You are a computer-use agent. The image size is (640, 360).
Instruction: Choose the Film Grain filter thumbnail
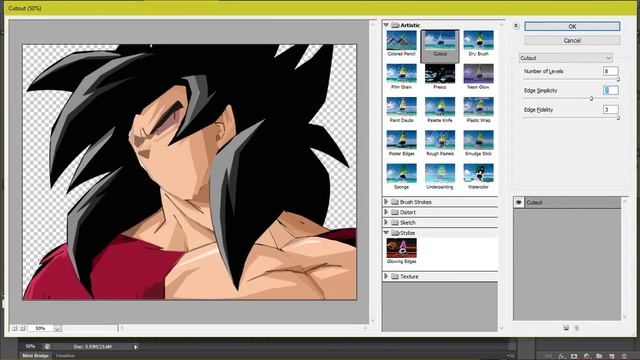(401, 74)
